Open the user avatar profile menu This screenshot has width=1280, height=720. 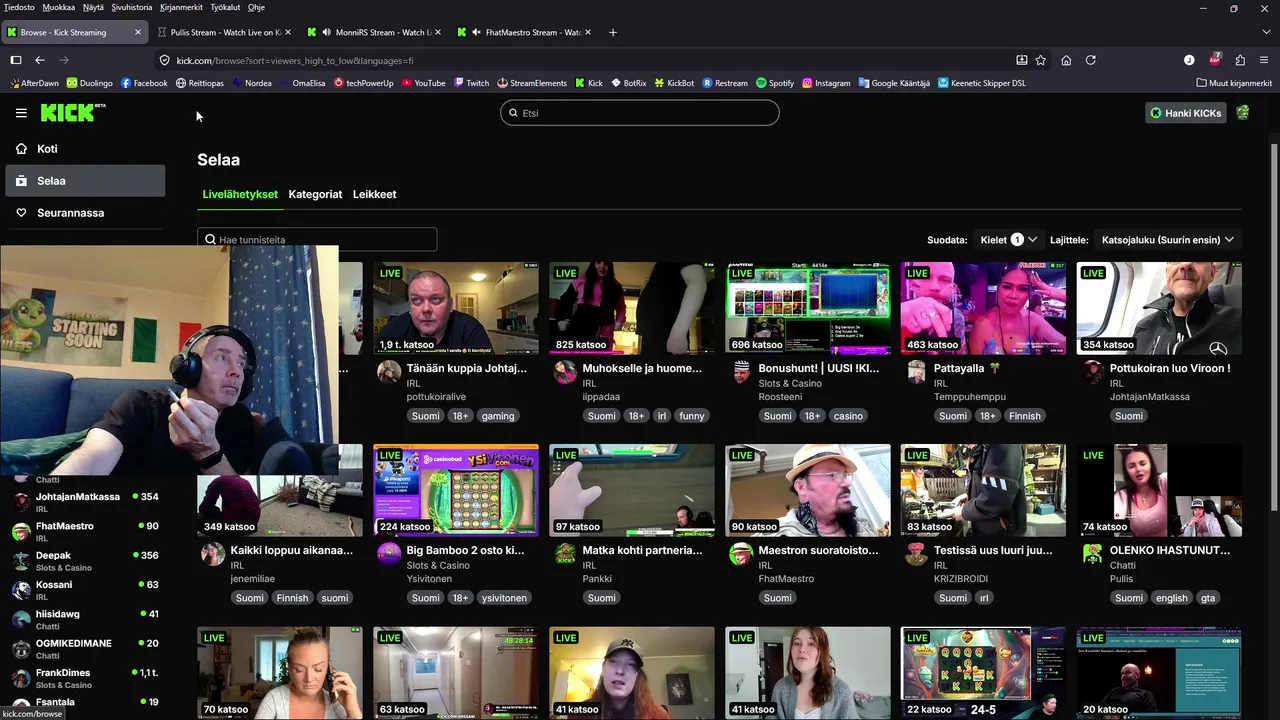(1243, 113)
